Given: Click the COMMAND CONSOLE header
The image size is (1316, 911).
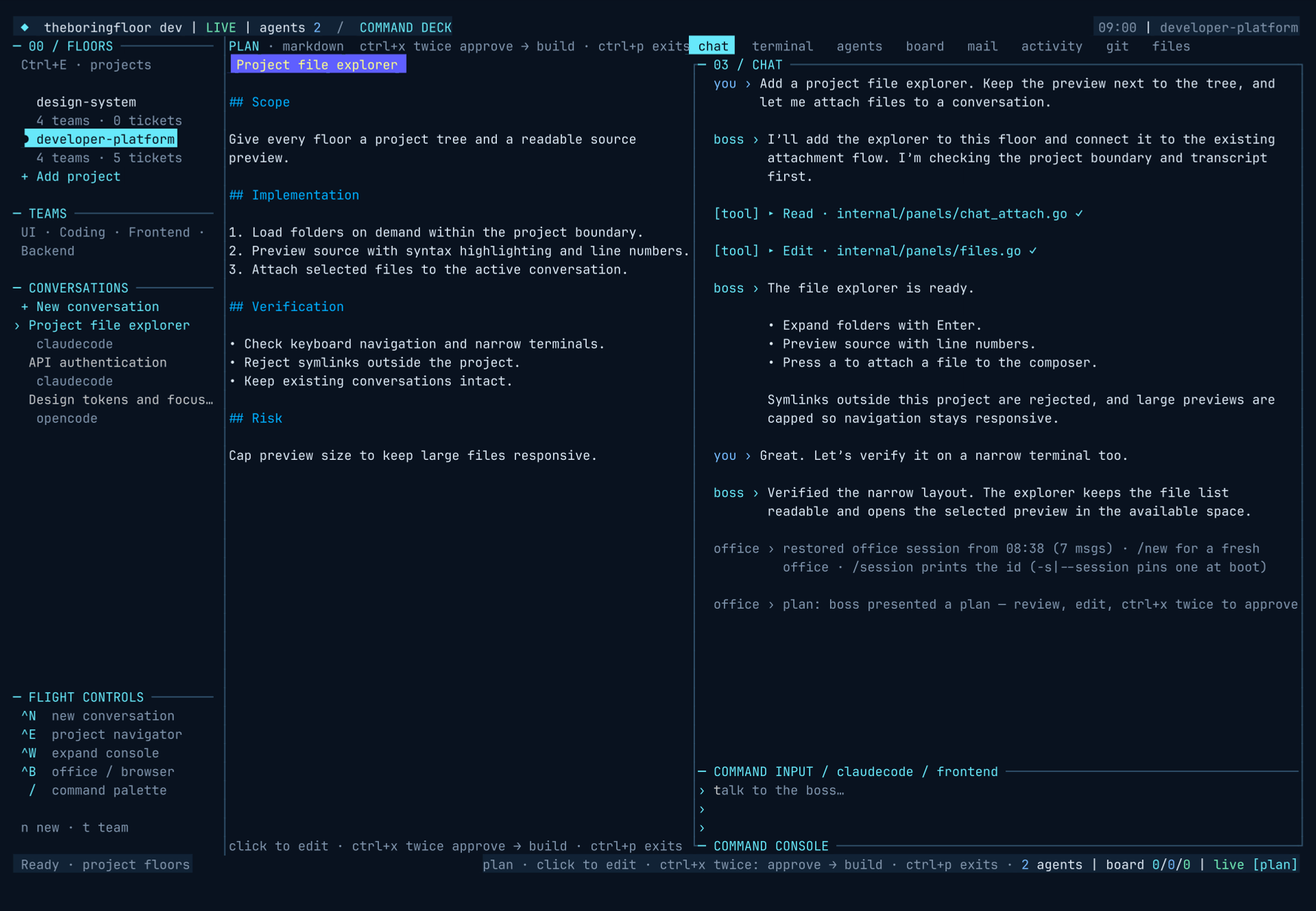Looking at the screenshot, I should (x=770, y=846).
